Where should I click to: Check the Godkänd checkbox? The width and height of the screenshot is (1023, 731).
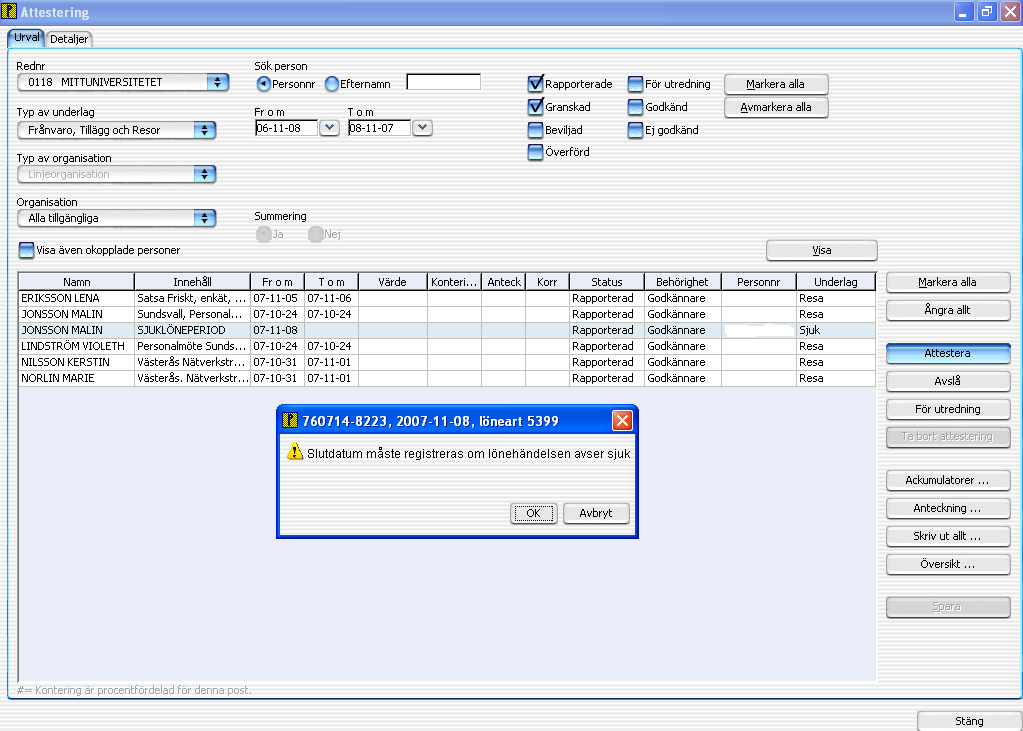click(635, 106)
